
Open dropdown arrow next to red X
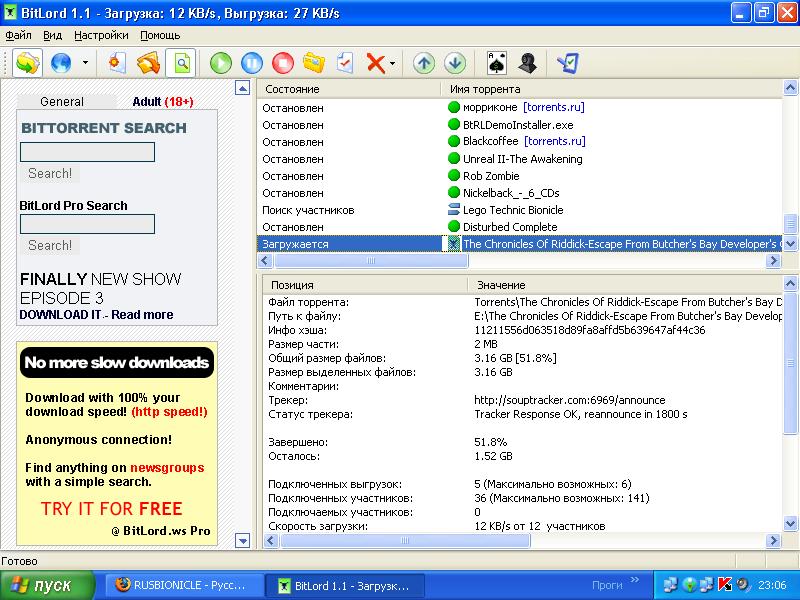[x=392, y=64]
